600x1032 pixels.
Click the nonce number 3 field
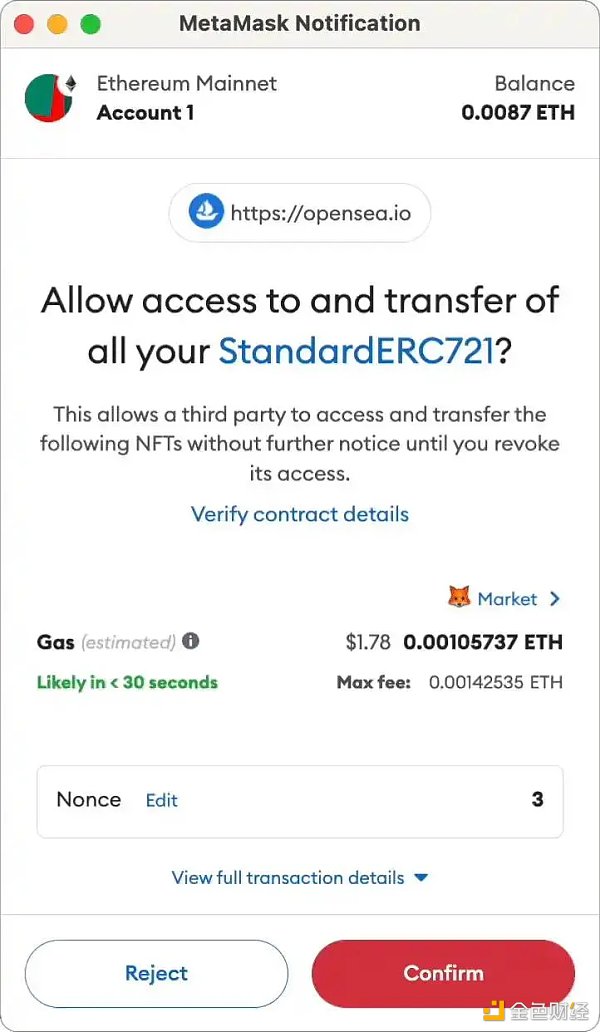click(x=537, y=799)
